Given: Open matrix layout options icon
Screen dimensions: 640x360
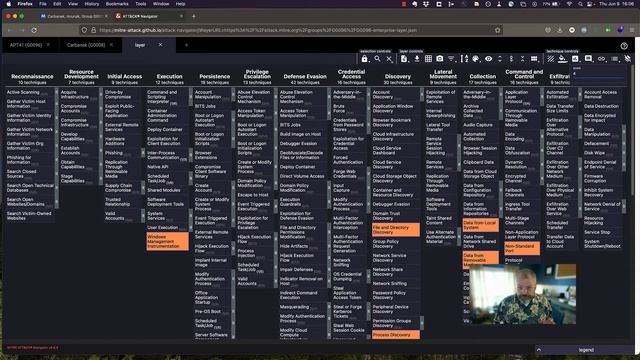Looking at the screenshot, I should (x=534, y=59).
